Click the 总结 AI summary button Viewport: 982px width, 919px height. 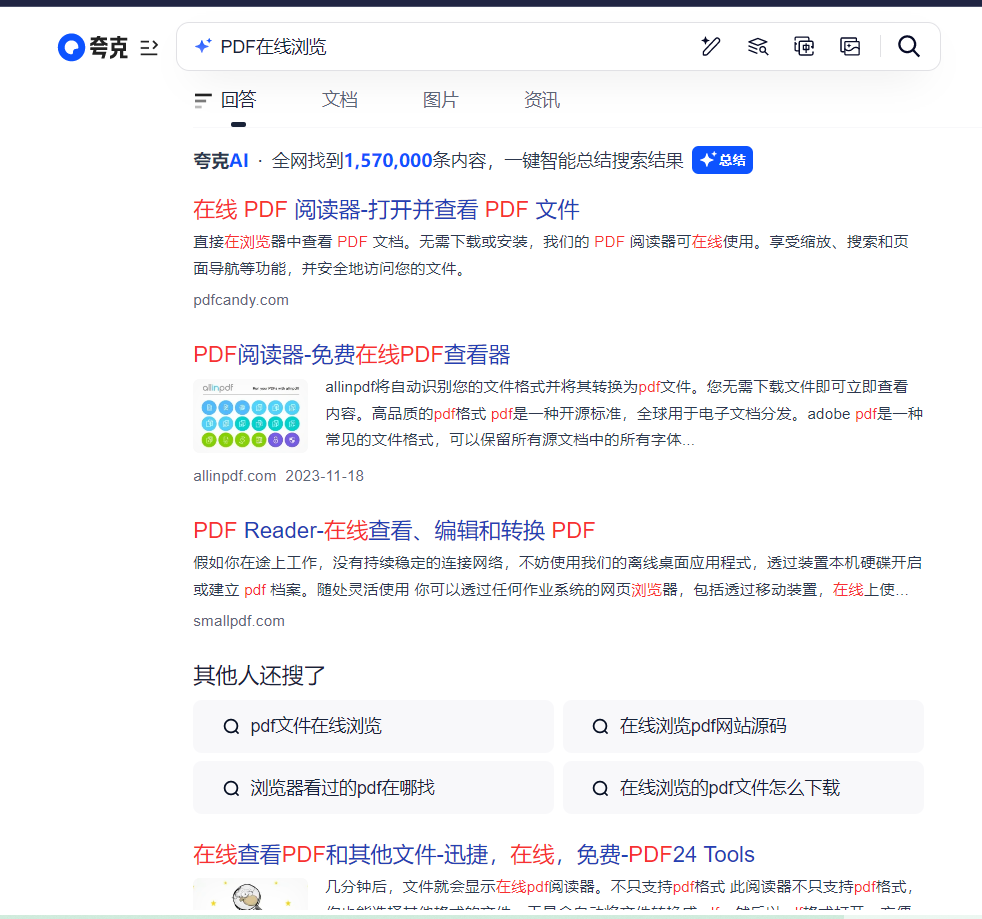click(x=722, y=160)
